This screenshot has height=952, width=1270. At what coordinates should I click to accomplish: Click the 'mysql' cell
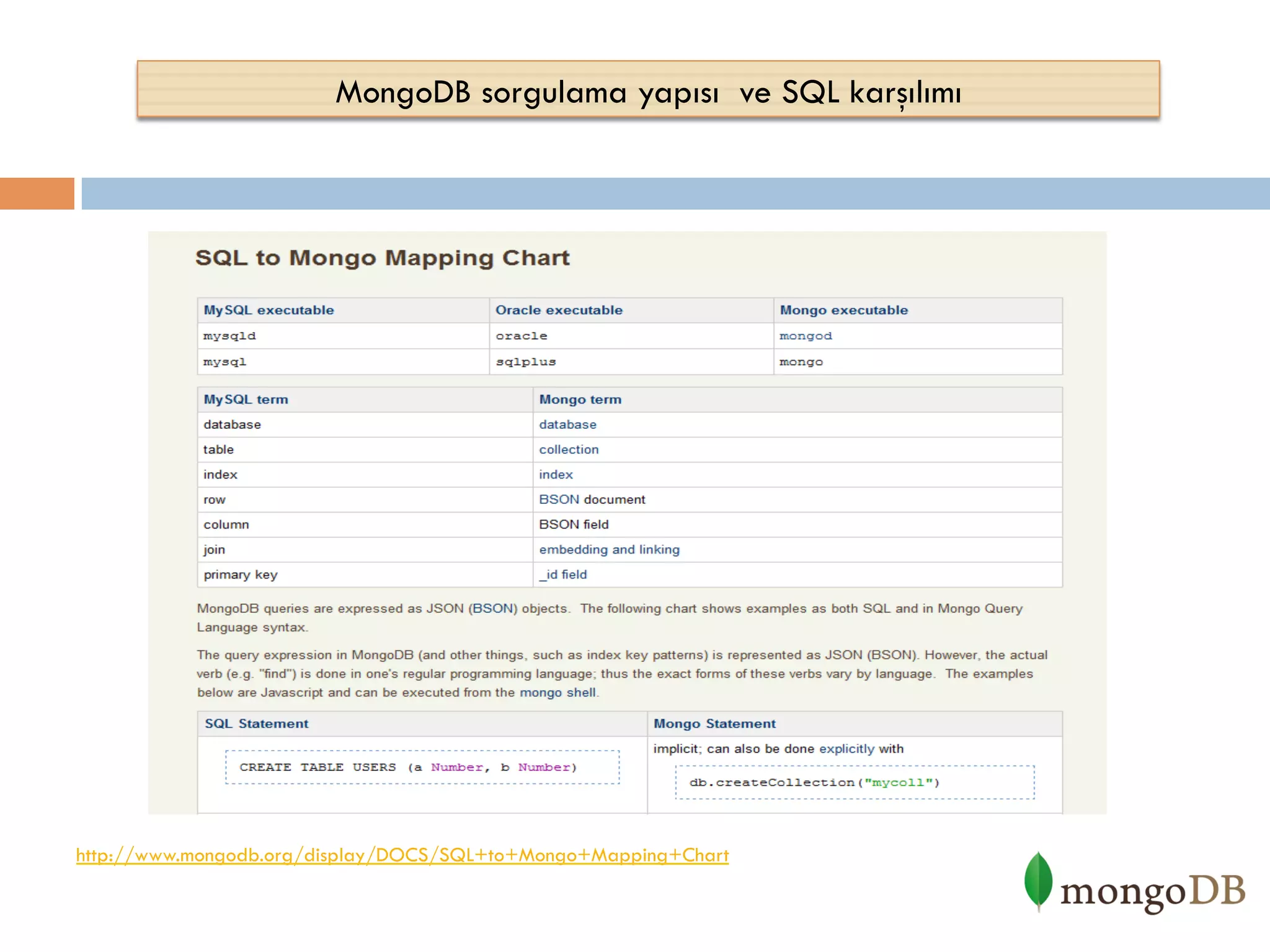343,362
